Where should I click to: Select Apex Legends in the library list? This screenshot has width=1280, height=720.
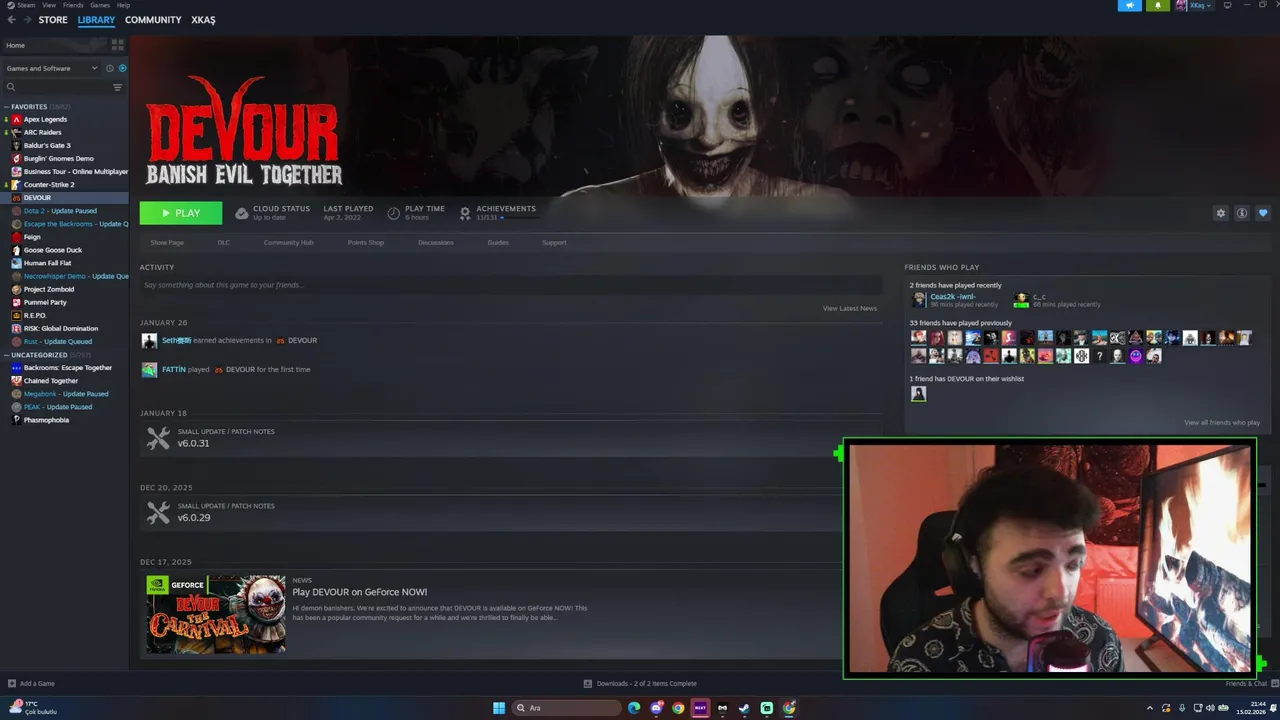45,119
